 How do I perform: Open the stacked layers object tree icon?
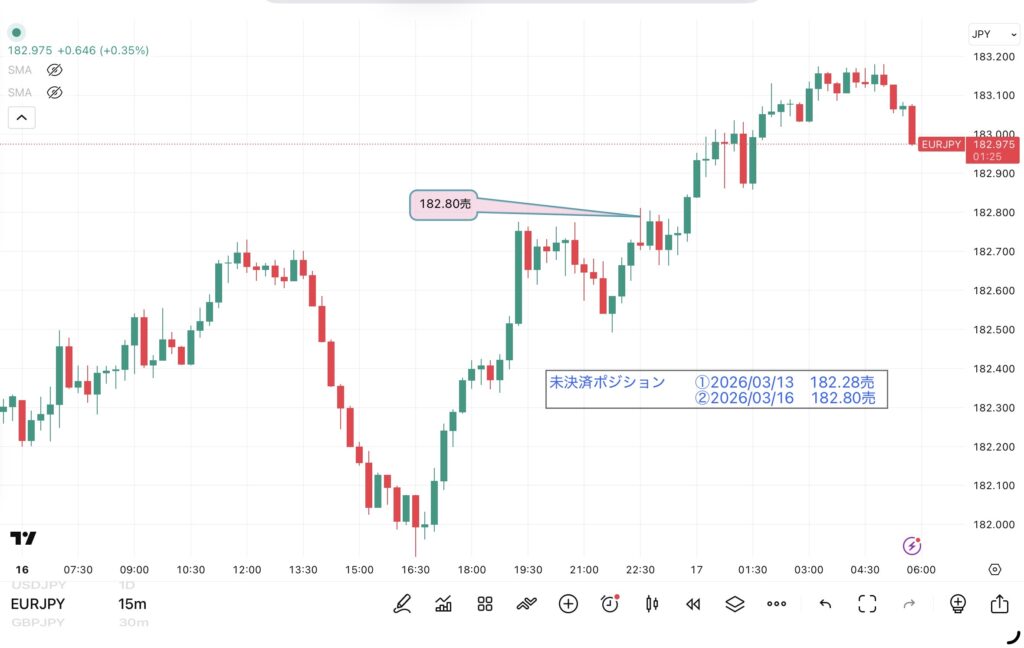[735, 604]
